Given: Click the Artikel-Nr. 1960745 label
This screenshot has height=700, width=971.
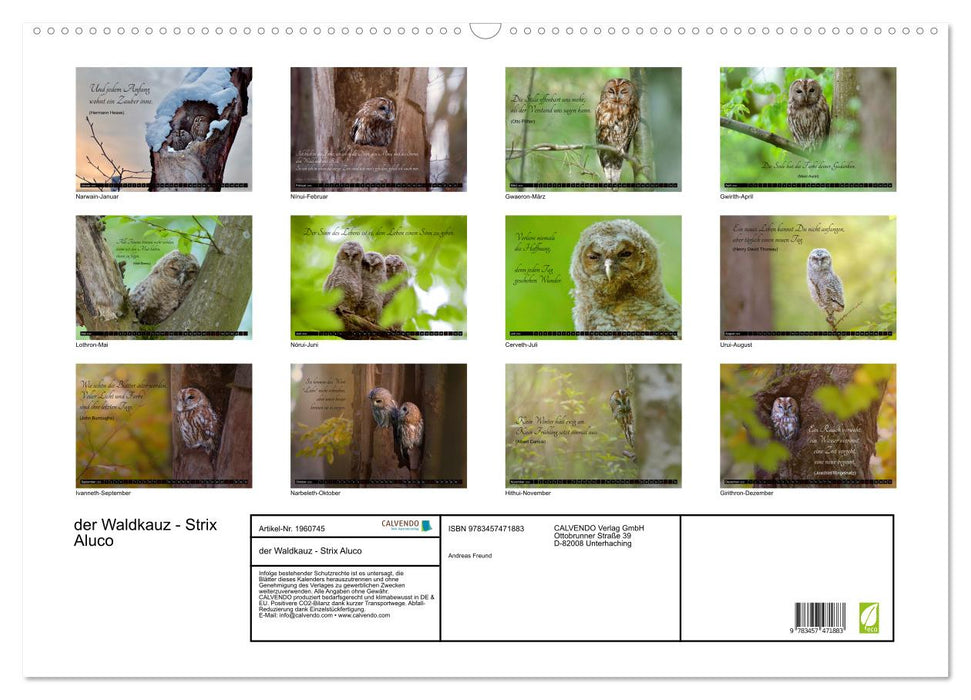Looking at the screenshot, I should 291,528.
